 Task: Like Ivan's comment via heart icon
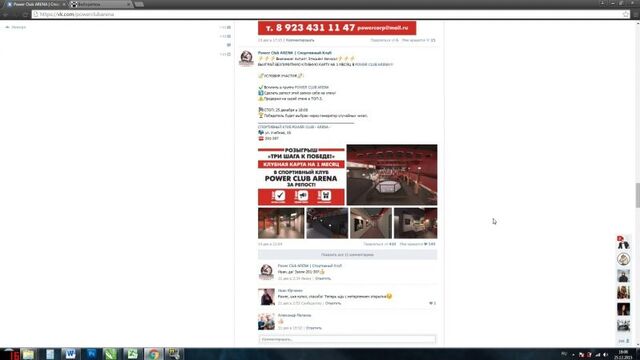431,303
